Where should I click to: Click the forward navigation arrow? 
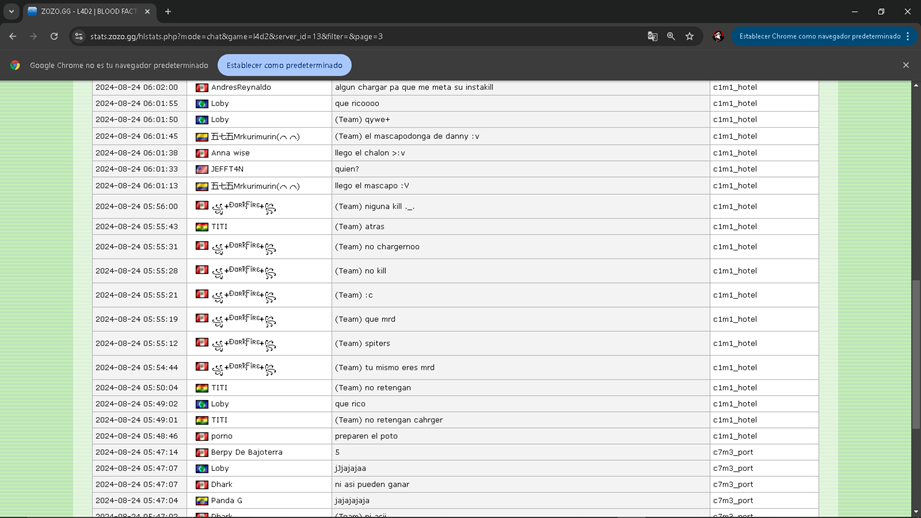click(x=33, y=36)
